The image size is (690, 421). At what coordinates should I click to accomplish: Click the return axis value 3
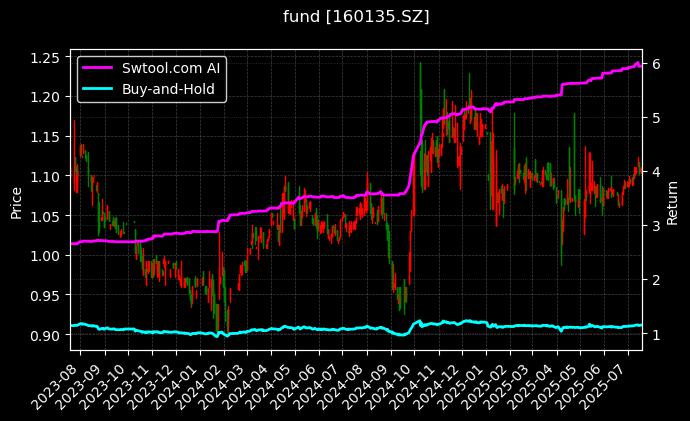click(x=656, y=226)
